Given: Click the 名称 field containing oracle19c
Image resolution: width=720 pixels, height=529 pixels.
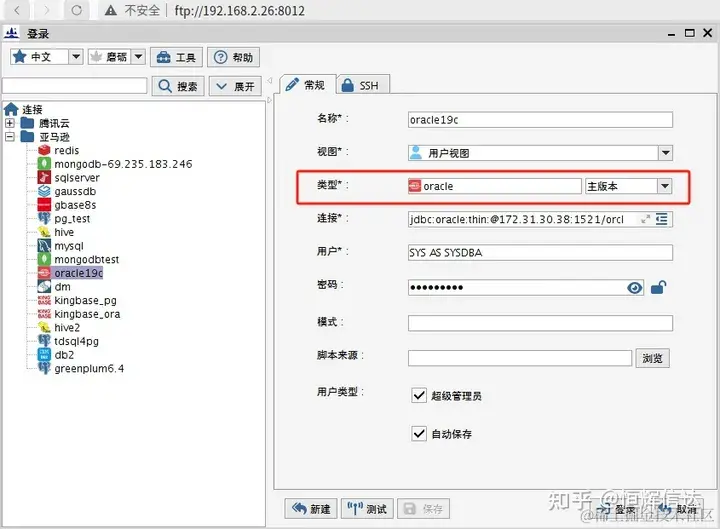Looking at the screenshot, I should coord(540,120).
